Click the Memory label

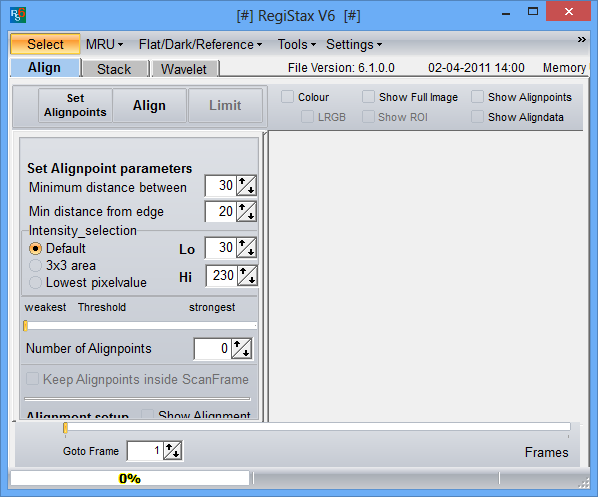pos(564,68)
